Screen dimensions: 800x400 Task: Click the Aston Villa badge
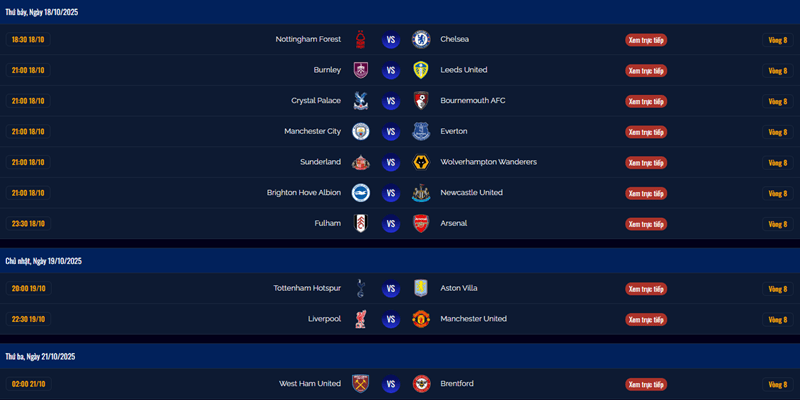click(x=421, y=288)
